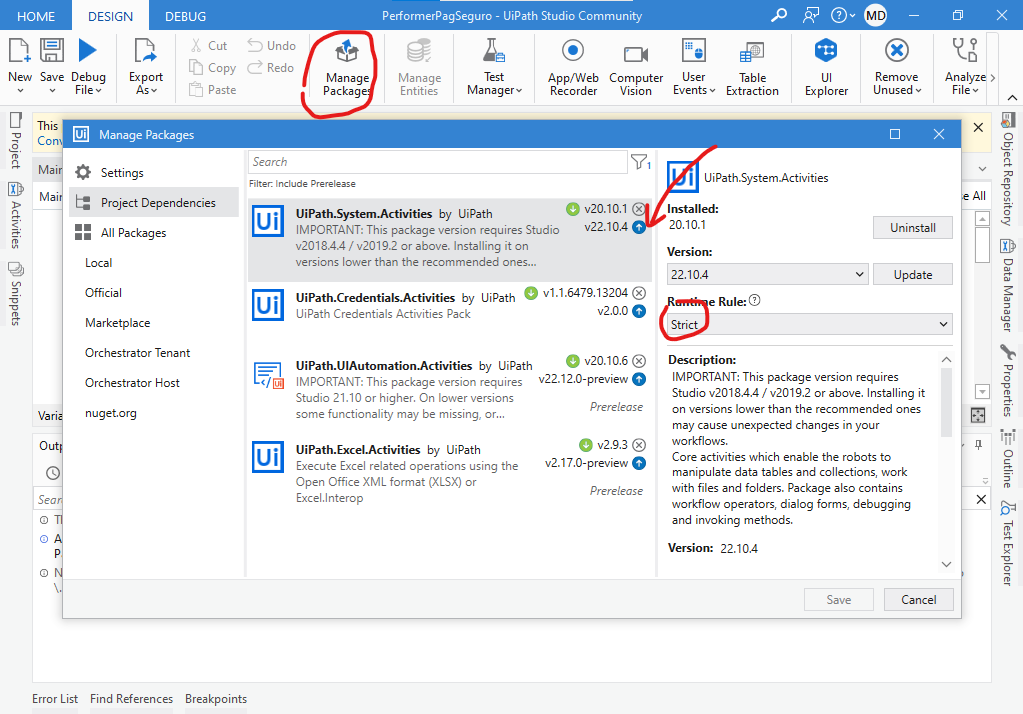
Task: Start the App/Web Recorder
Action: [573, 67]
